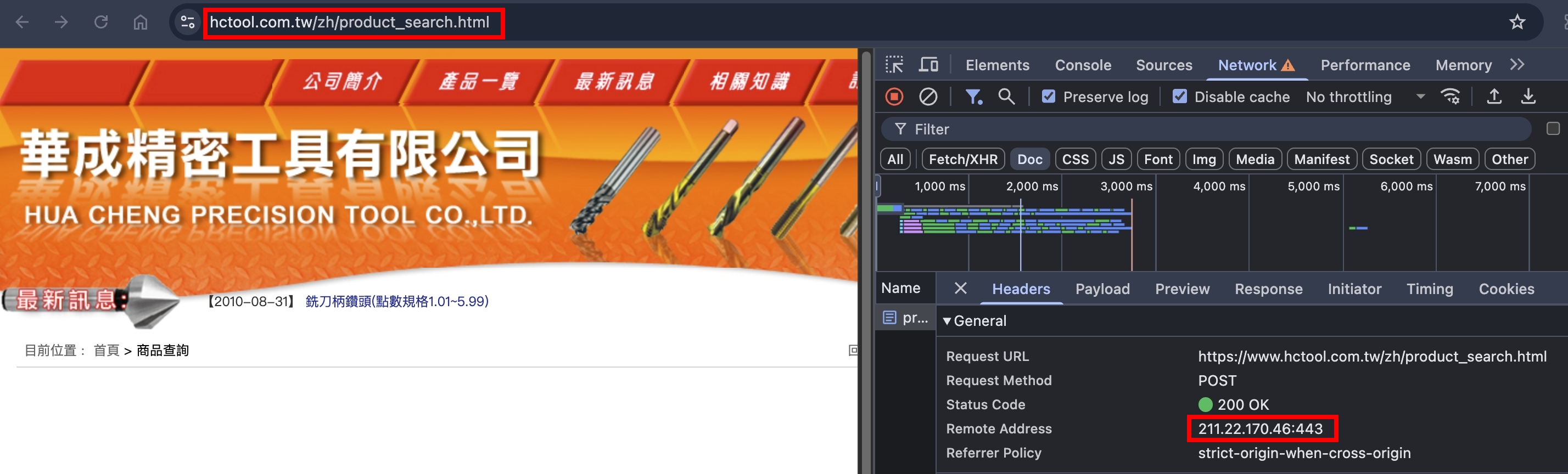Filter requests by Socket

tap(1391, 160)
